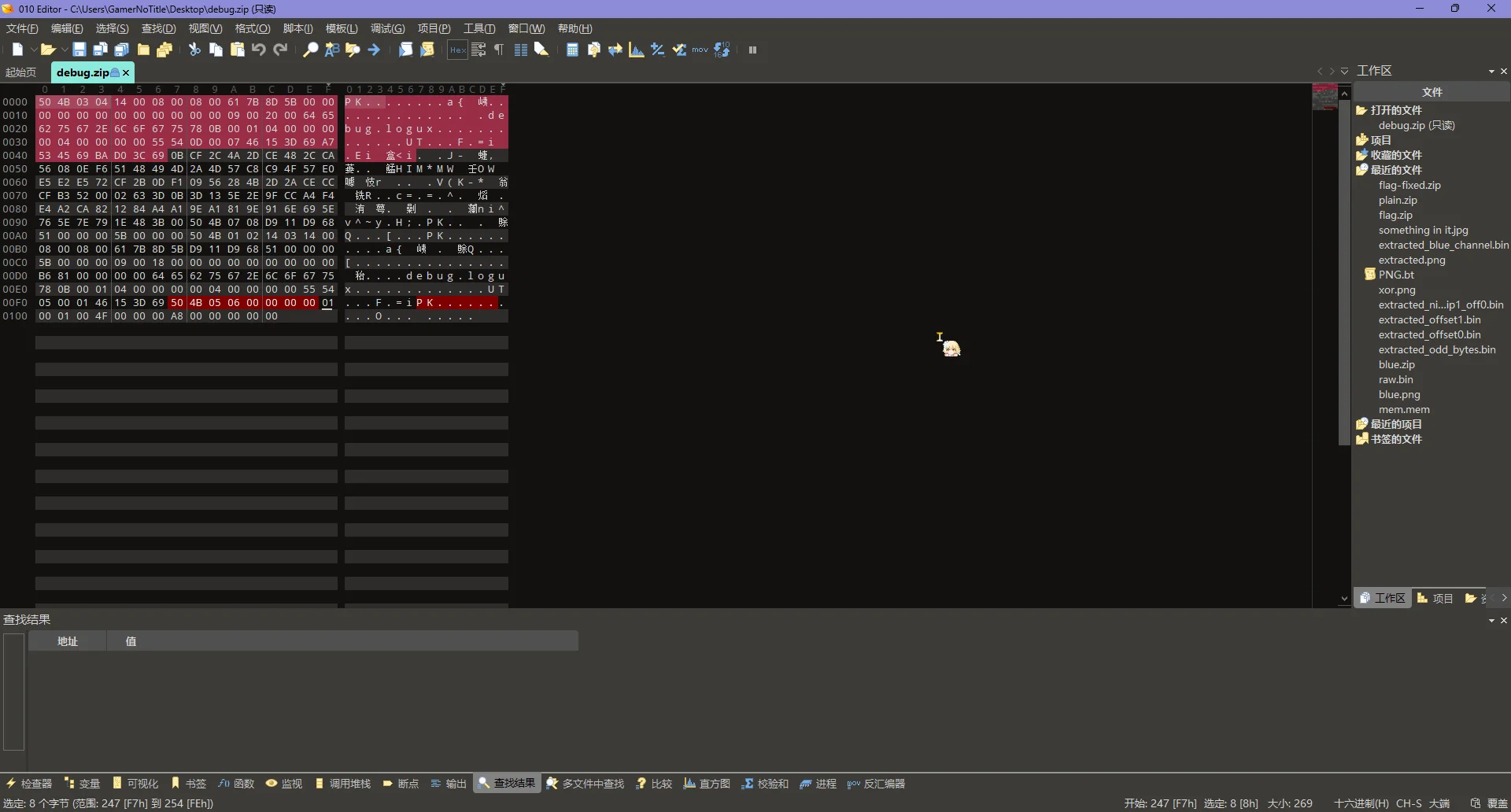Click the Undo arrow icon

259,50
